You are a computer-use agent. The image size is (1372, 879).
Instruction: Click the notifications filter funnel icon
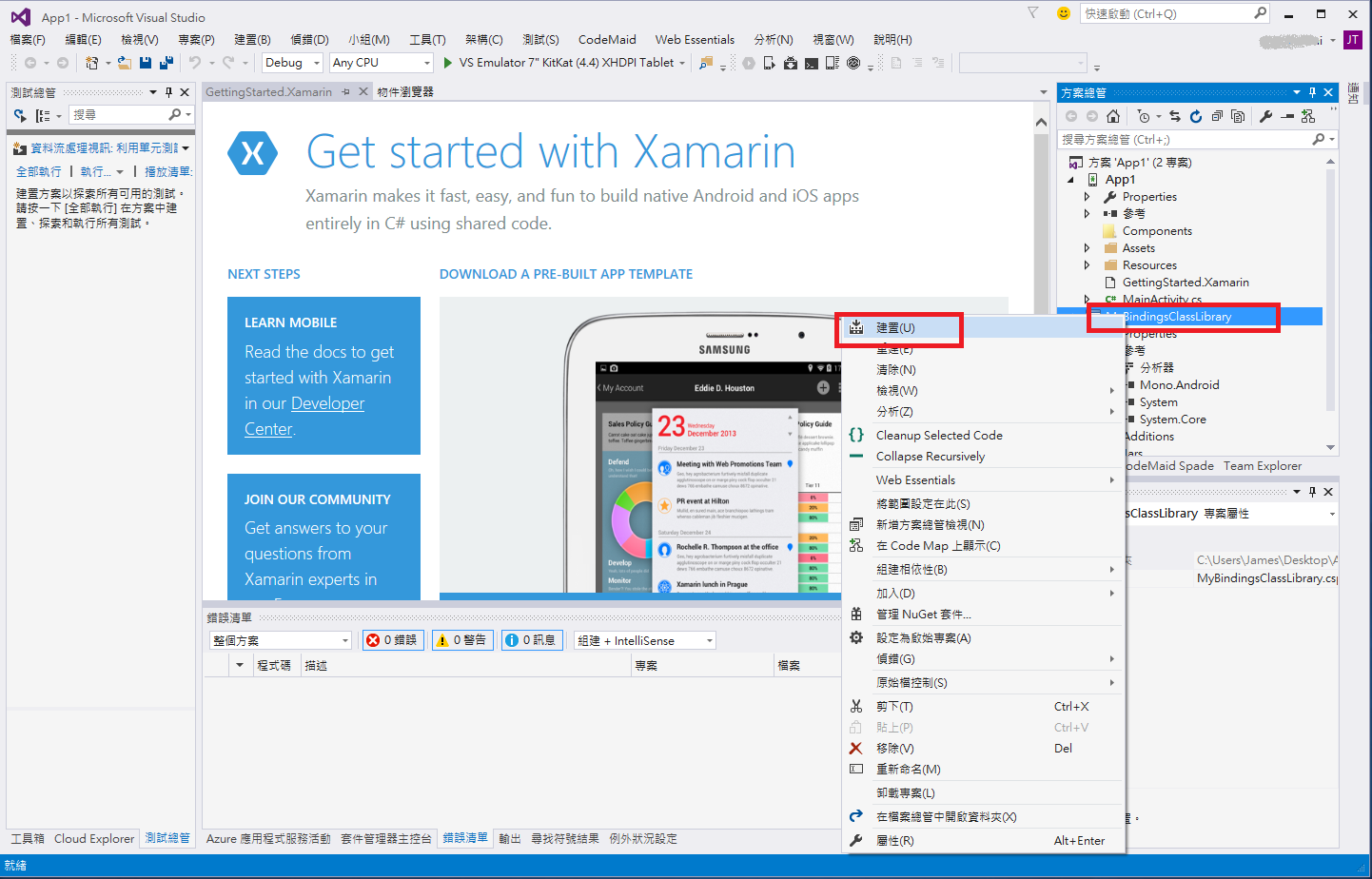[x=1032, y=13]
